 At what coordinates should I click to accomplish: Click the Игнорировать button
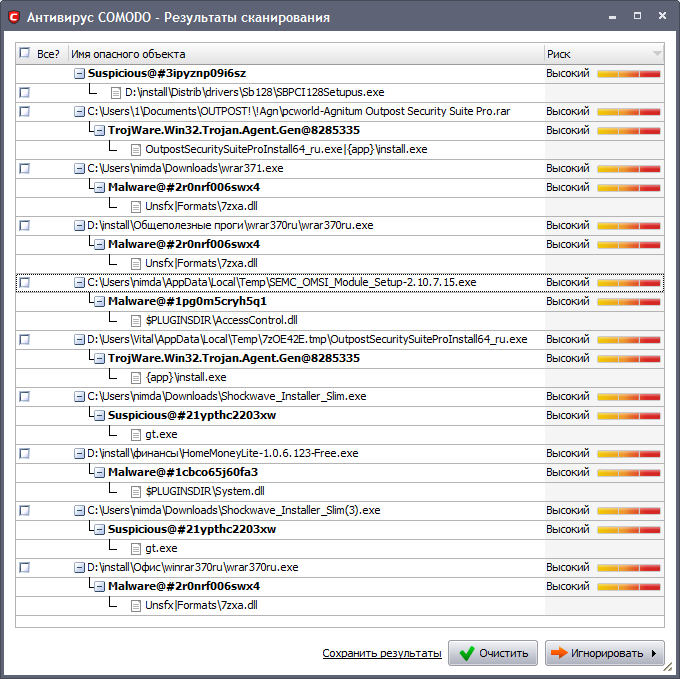(x=605, y=653)
